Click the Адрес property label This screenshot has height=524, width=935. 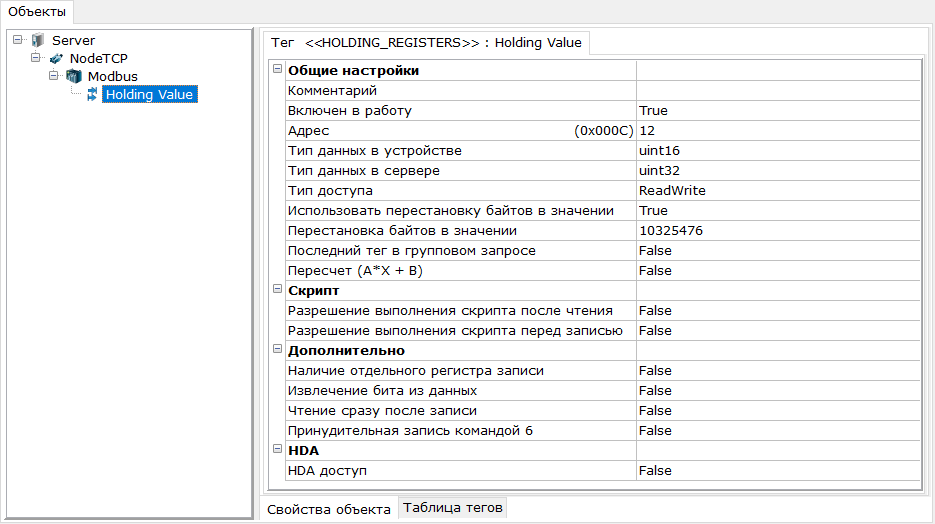tap(308, 131)
